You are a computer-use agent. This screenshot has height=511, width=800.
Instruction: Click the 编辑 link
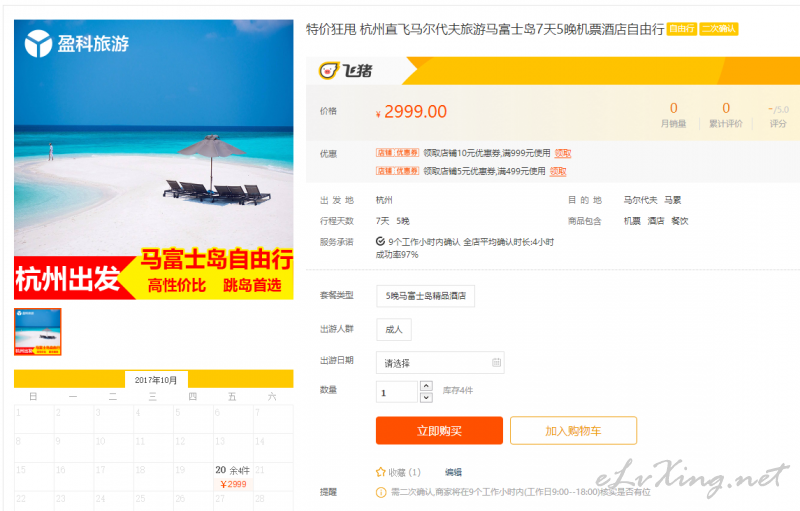click(453, 472)
